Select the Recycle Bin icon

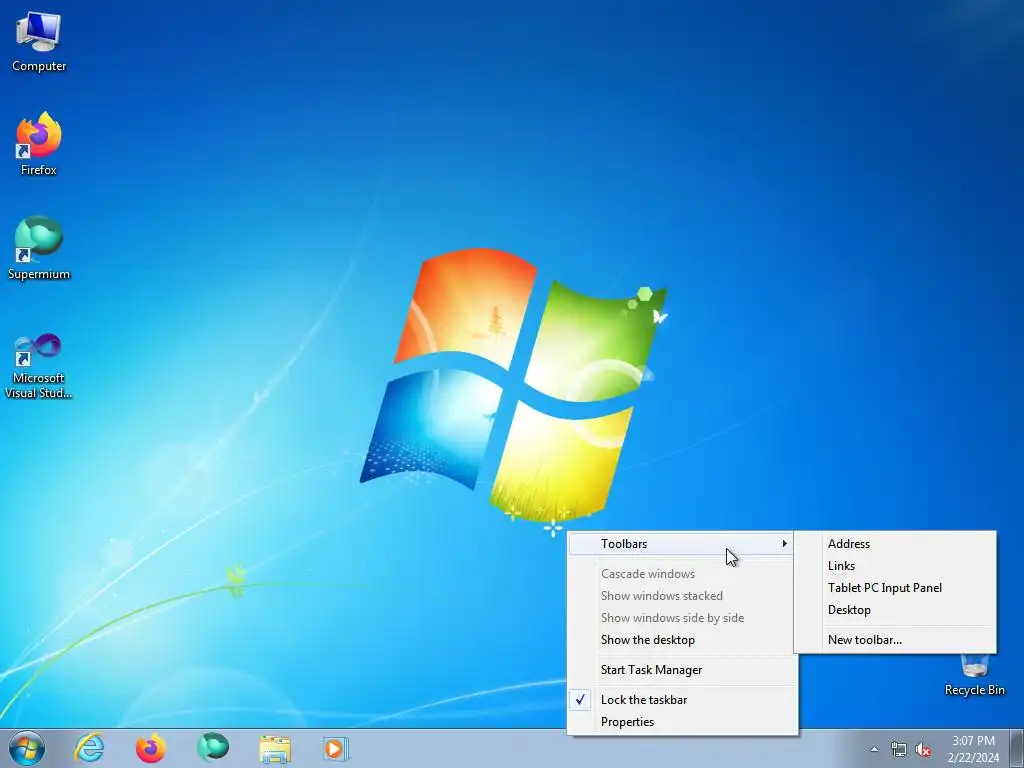(974, 674)
